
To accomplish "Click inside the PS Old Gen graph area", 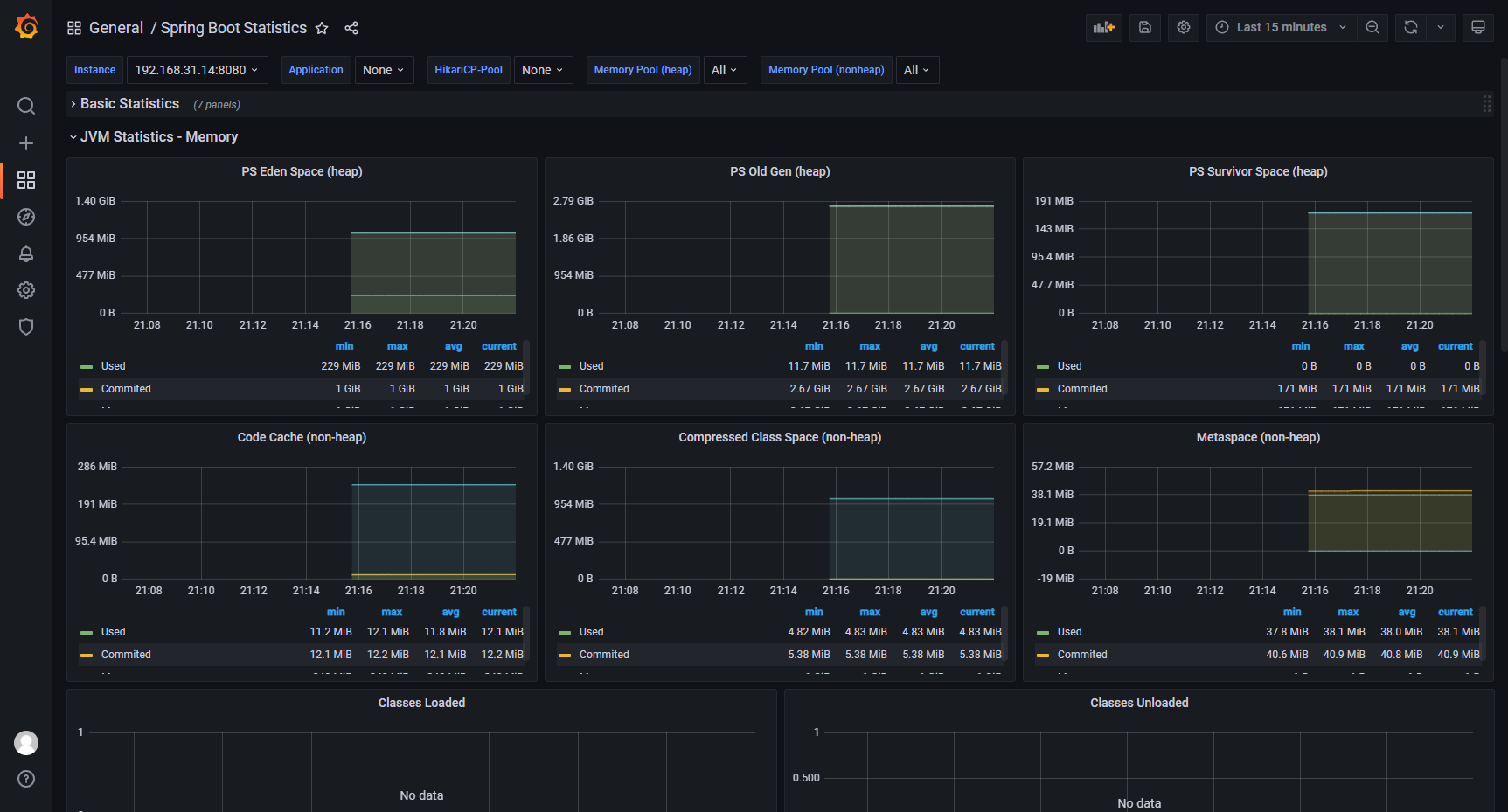I will tap(796, 257).
